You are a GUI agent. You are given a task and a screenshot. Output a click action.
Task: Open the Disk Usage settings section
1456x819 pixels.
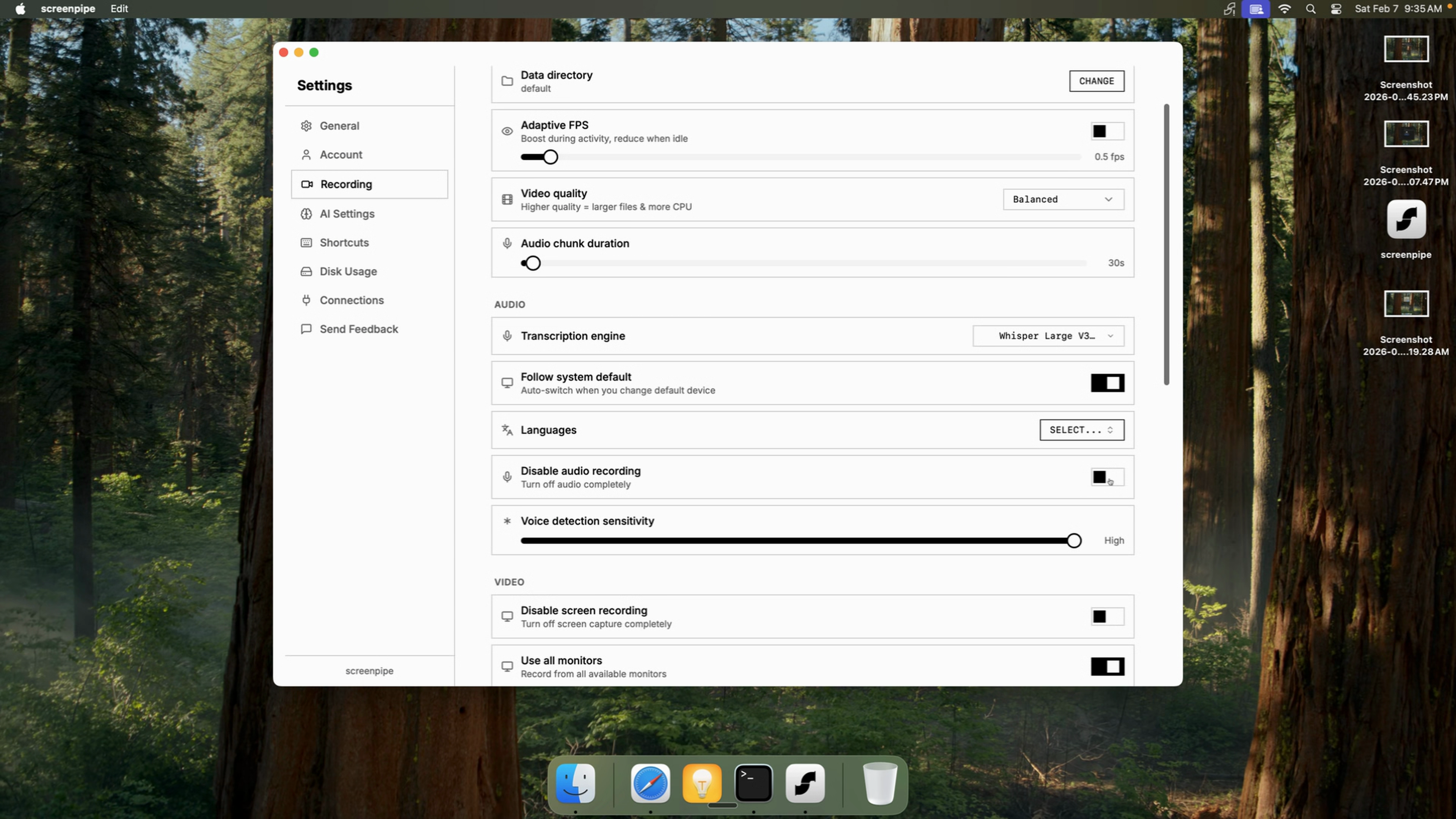coord(348,271)
